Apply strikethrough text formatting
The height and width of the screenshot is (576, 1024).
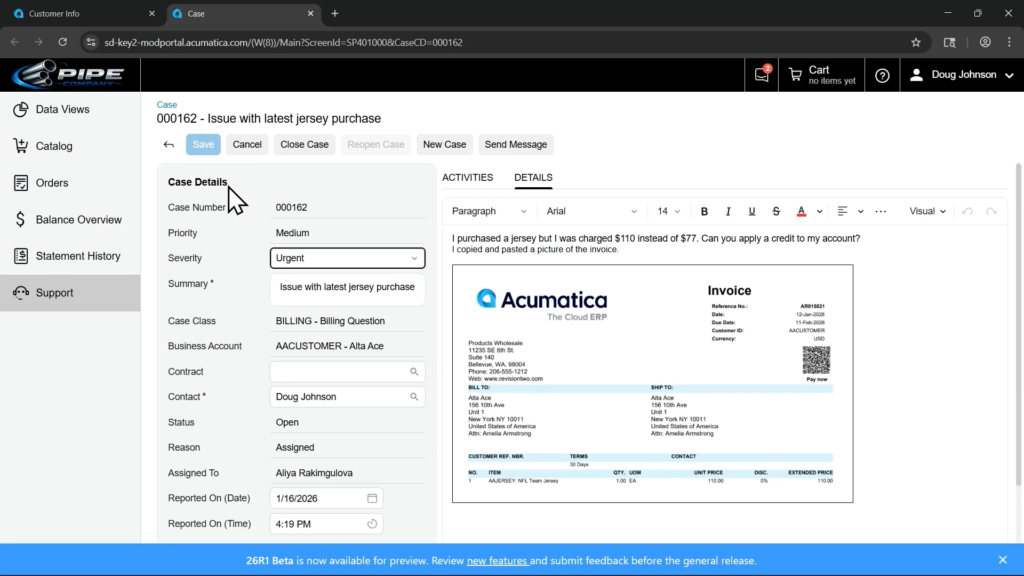pyautogui.click(x=776, y=211)
